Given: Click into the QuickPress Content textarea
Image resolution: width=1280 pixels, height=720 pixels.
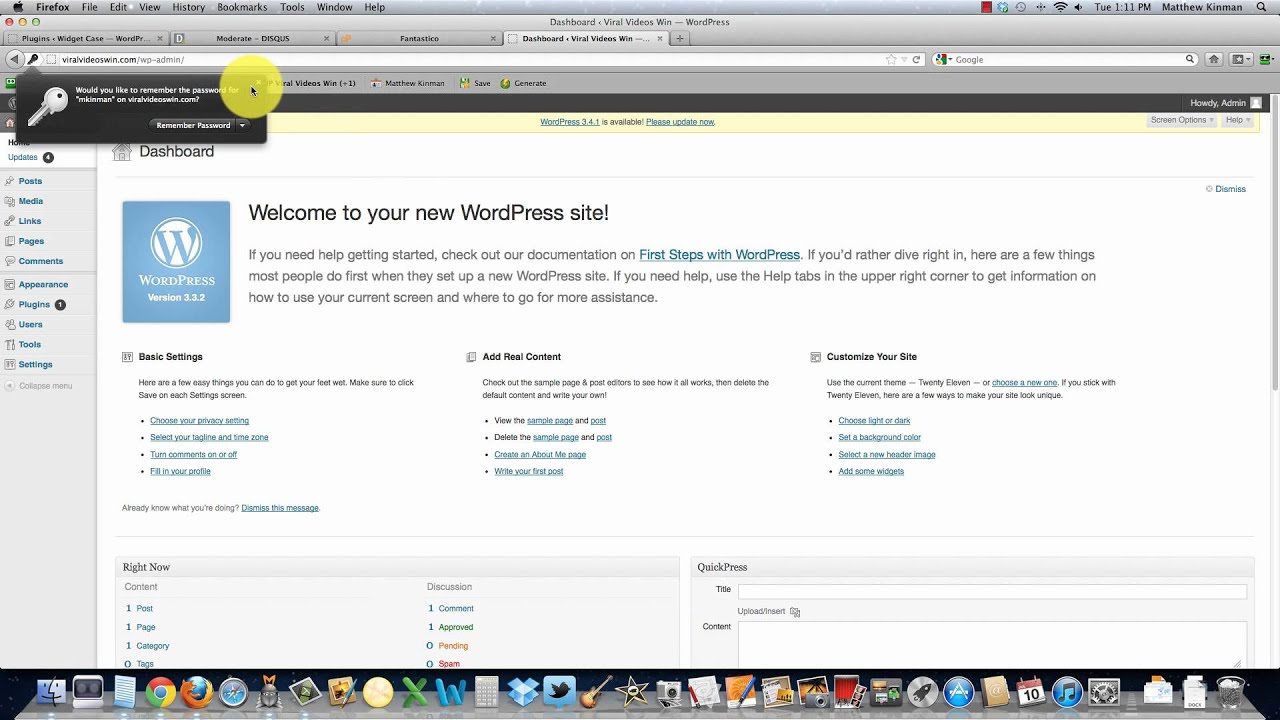Looking at the screenshot, I should point(992,645).
